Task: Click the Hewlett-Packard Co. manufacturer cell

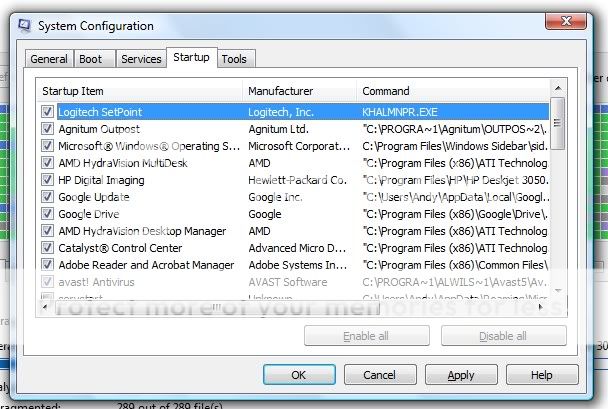Action: point(297,180)
